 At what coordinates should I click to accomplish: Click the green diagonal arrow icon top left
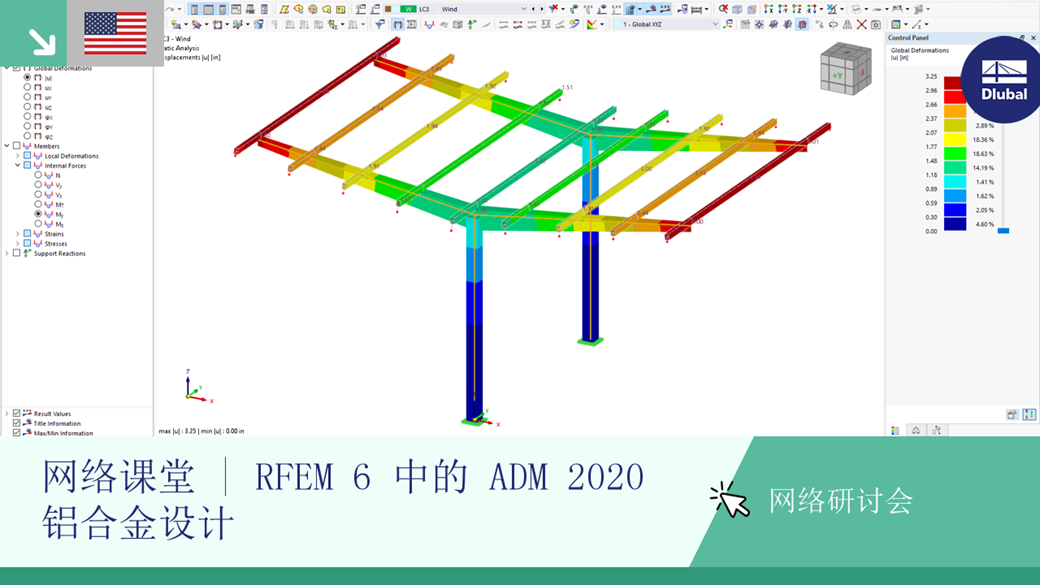[42, 41]
